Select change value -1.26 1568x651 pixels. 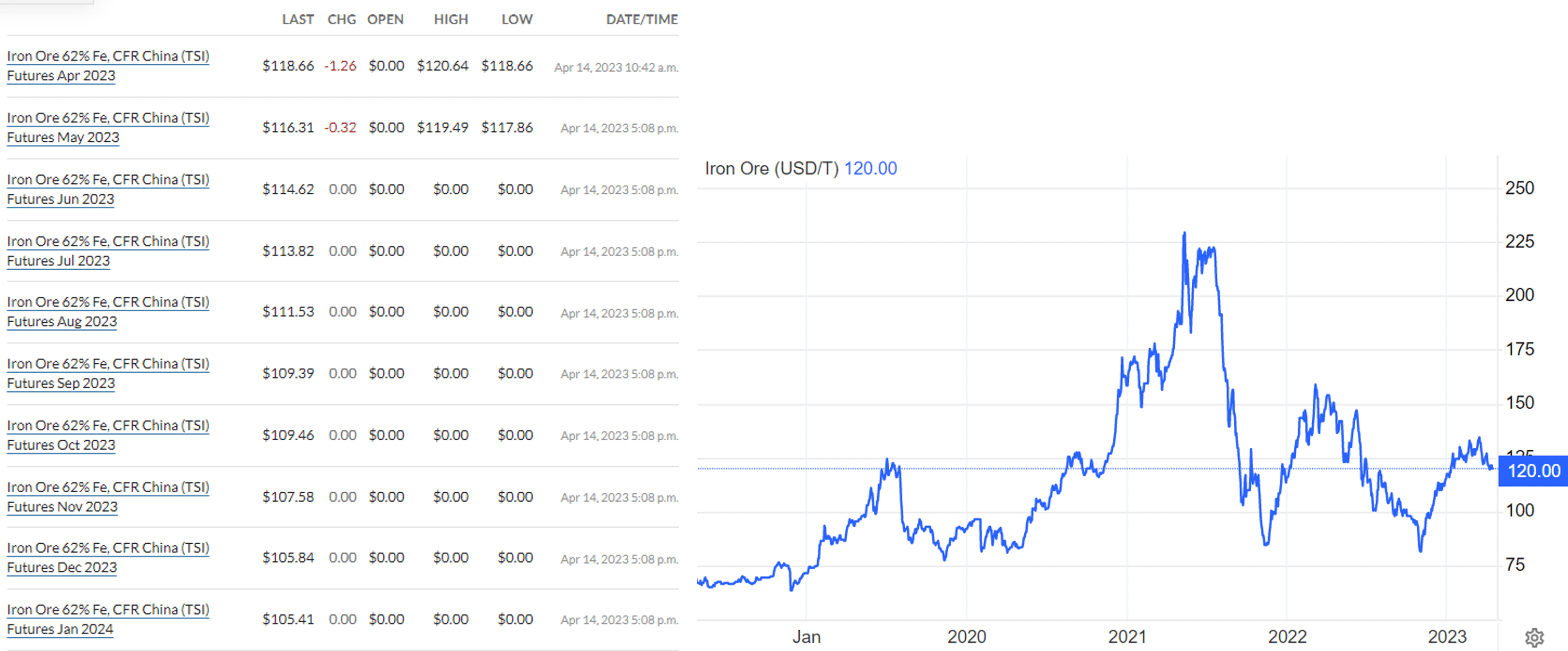(340, 66)
